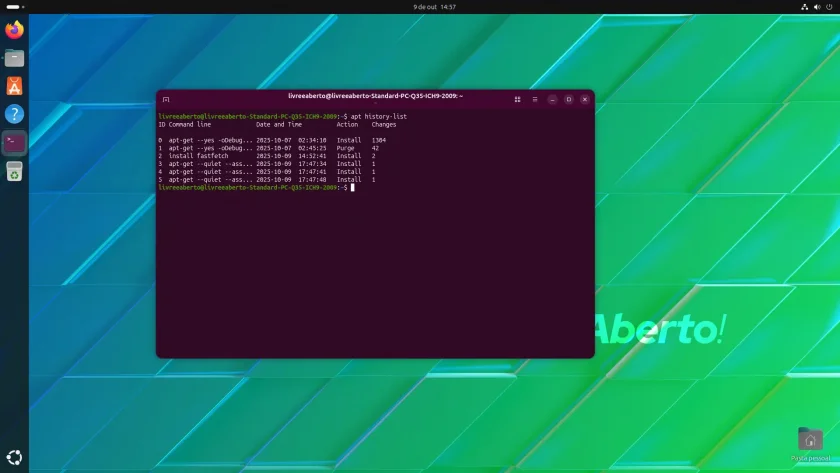Click the 'Command line' column header

click(190, 124)
